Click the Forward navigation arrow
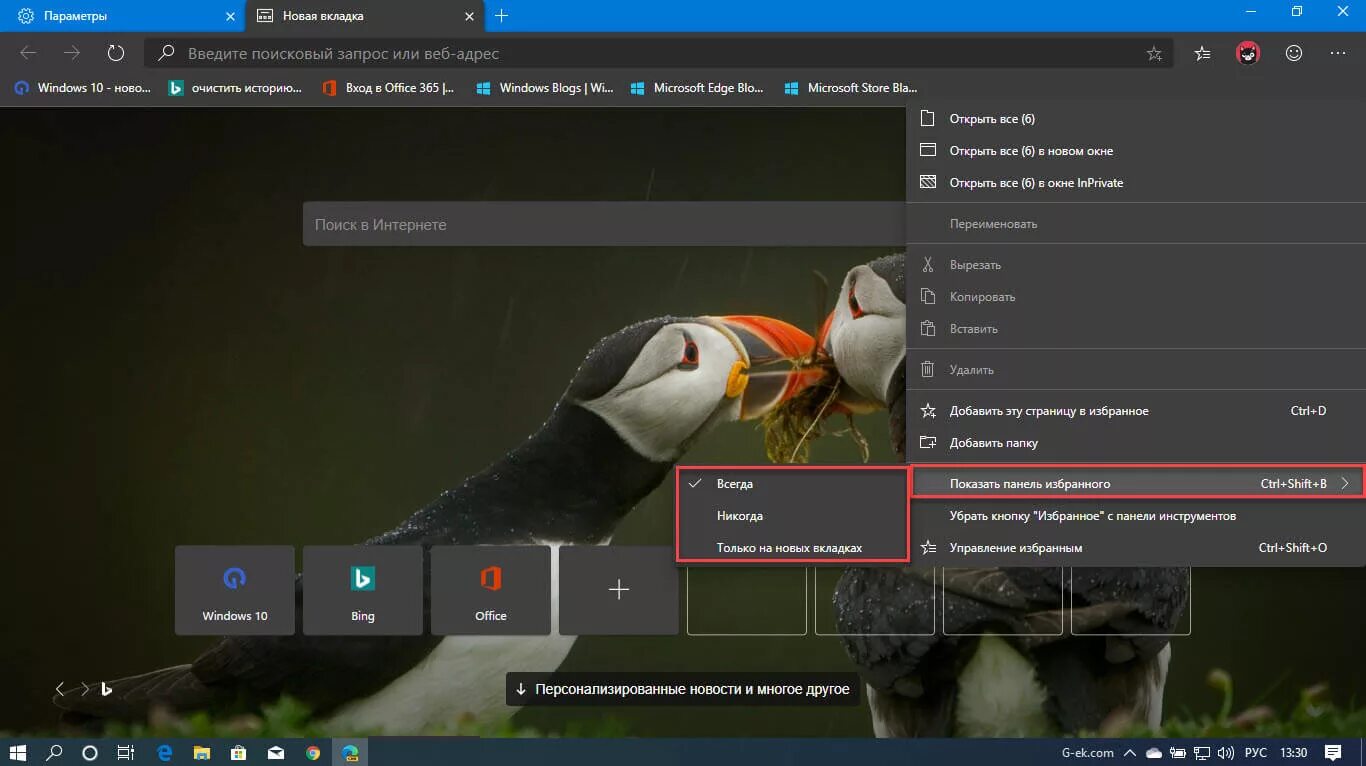 pos(72,53)
